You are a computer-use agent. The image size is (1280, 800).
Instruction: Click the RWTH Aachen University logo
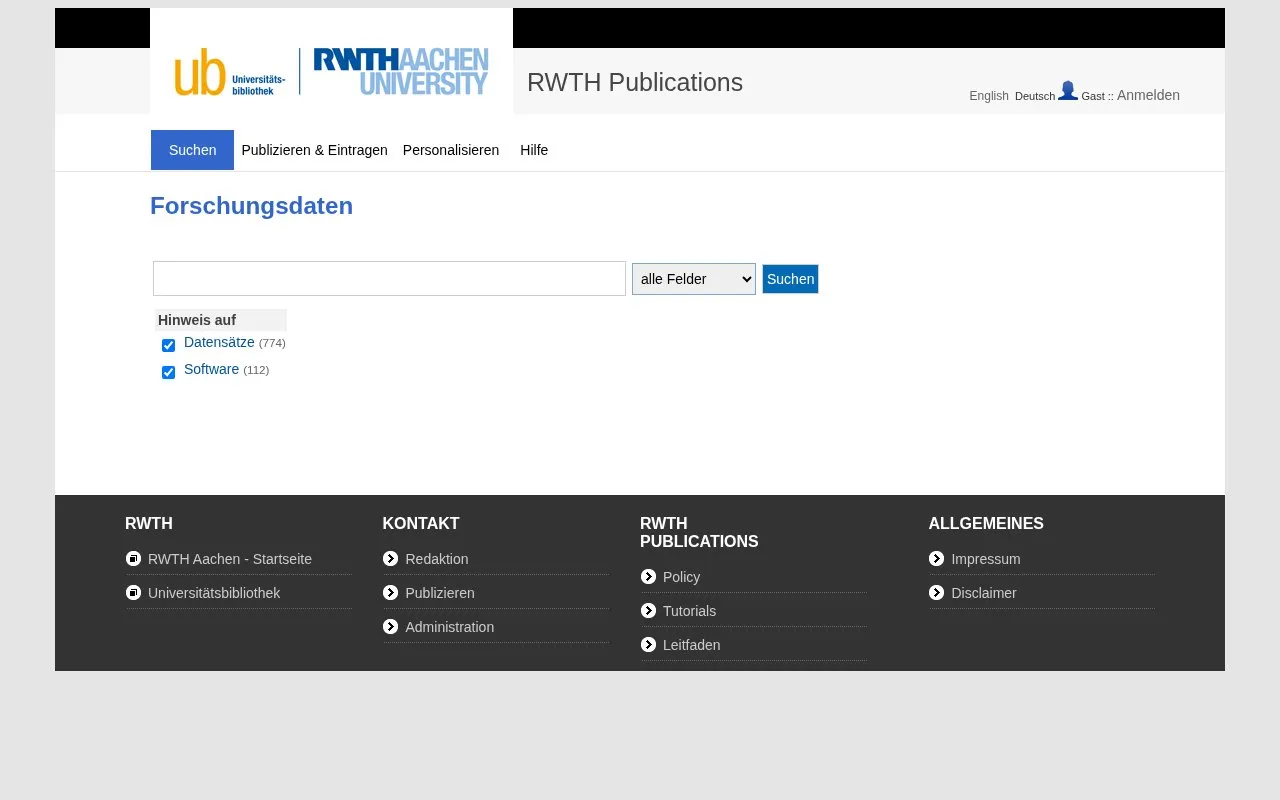coord(401,72)
